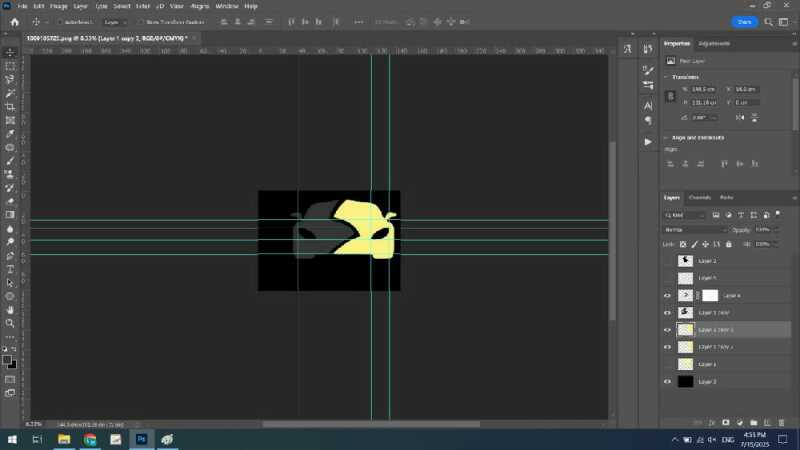Click the canvas horizontal scrollbar
The width and height of the screenshot is (800, 450).
pos(371,424)
